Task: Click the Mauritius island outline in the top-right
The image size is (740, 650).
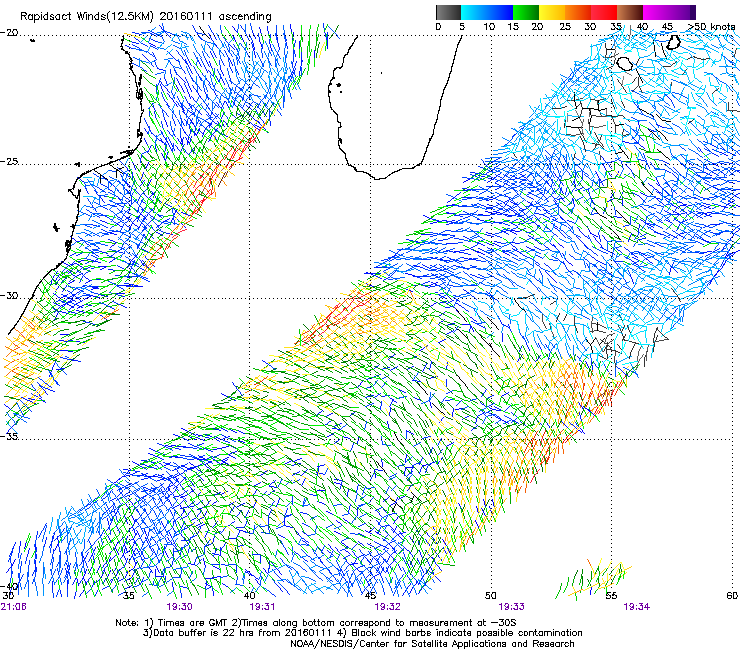Action: (673, 42)
